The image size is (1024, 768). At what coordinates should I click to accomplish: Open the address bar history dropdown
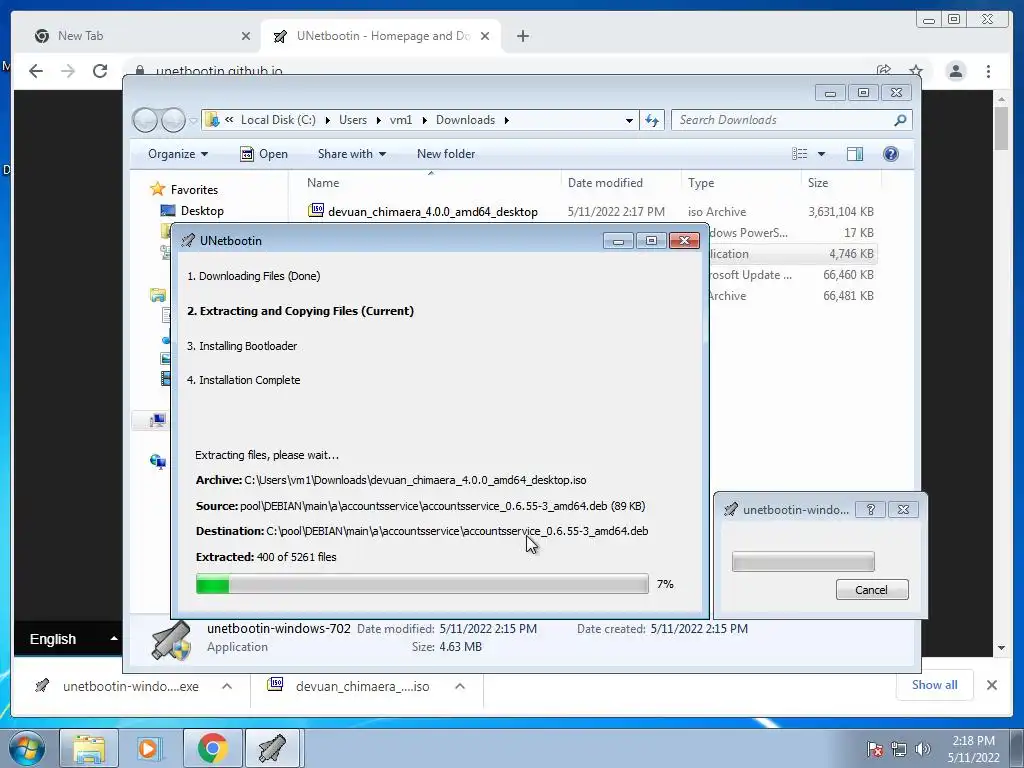(628, 120)
